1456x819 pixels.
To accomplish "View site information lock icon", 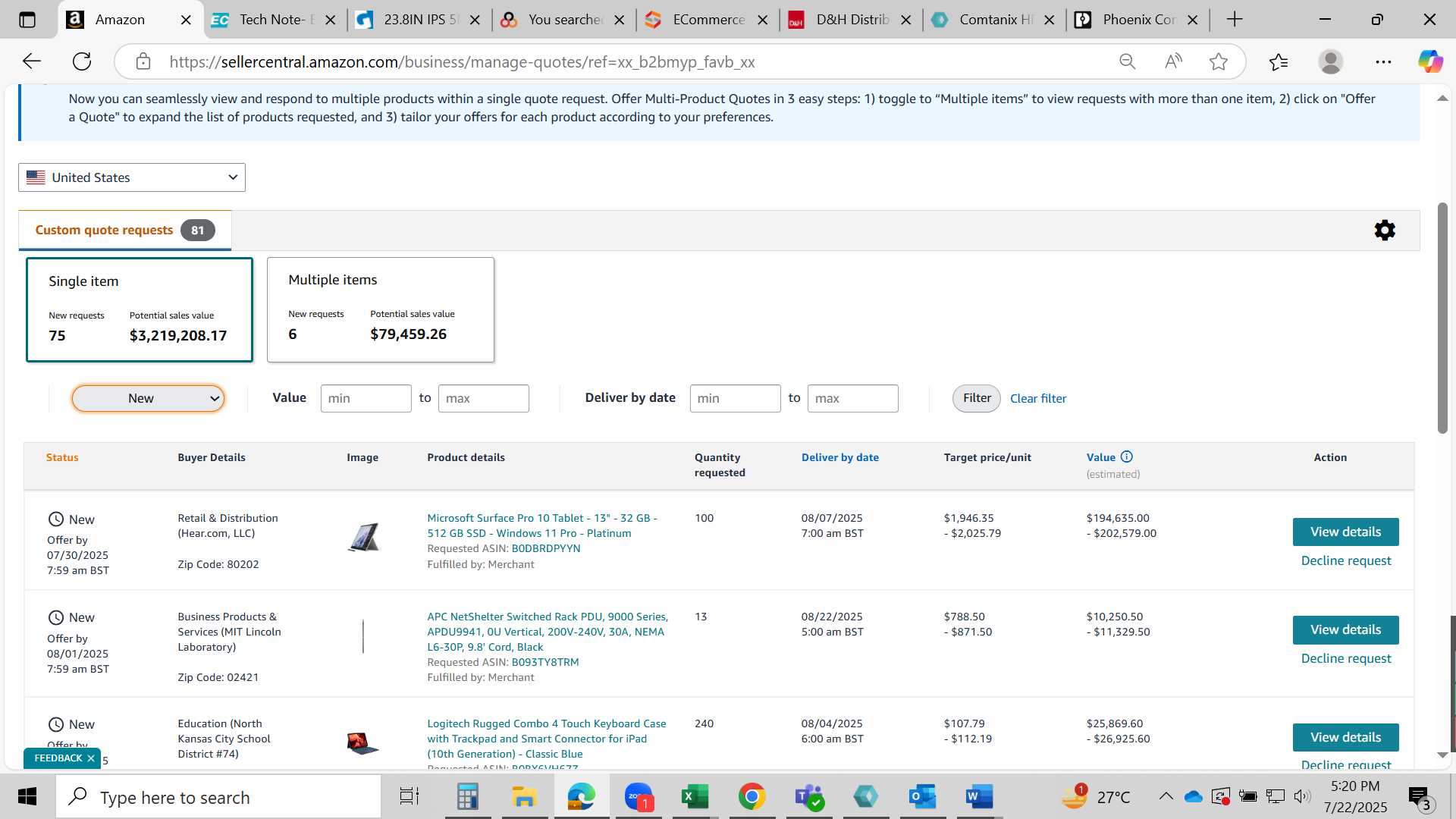I will [x=143, y=61].
